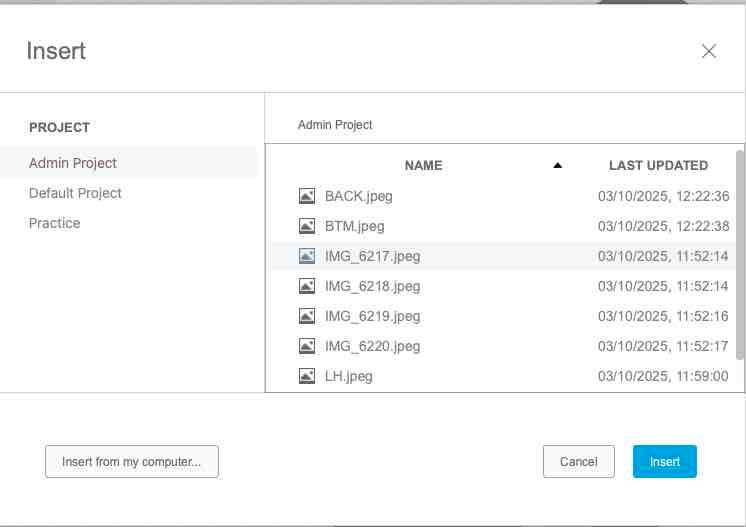Click the image icon beside IMG_6219.jpeg
Screen dimensions: 746x527
click(x=307, y=316)
